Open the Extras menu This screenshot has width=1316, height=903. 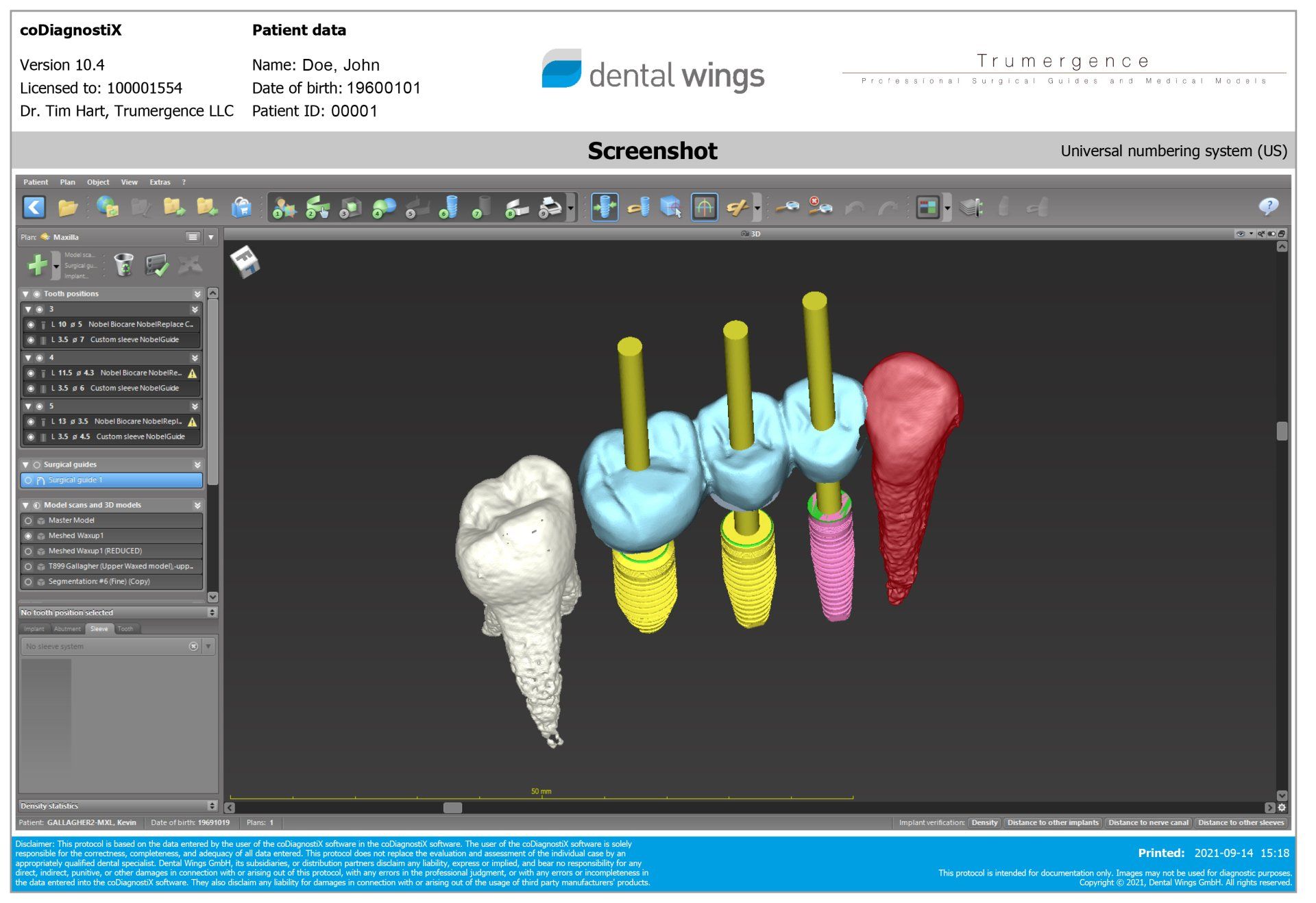(160, 182)
